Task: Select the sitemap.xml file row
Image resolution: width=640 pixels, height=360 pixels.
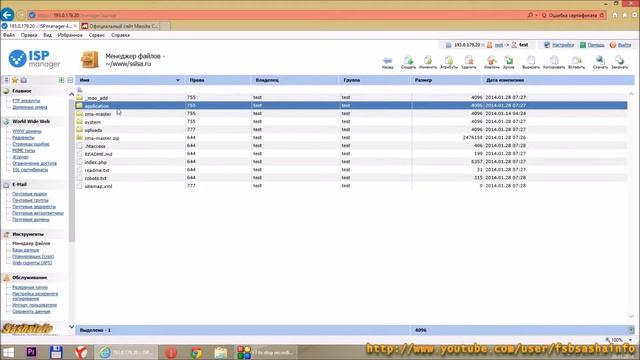Action: coord(351,186)
